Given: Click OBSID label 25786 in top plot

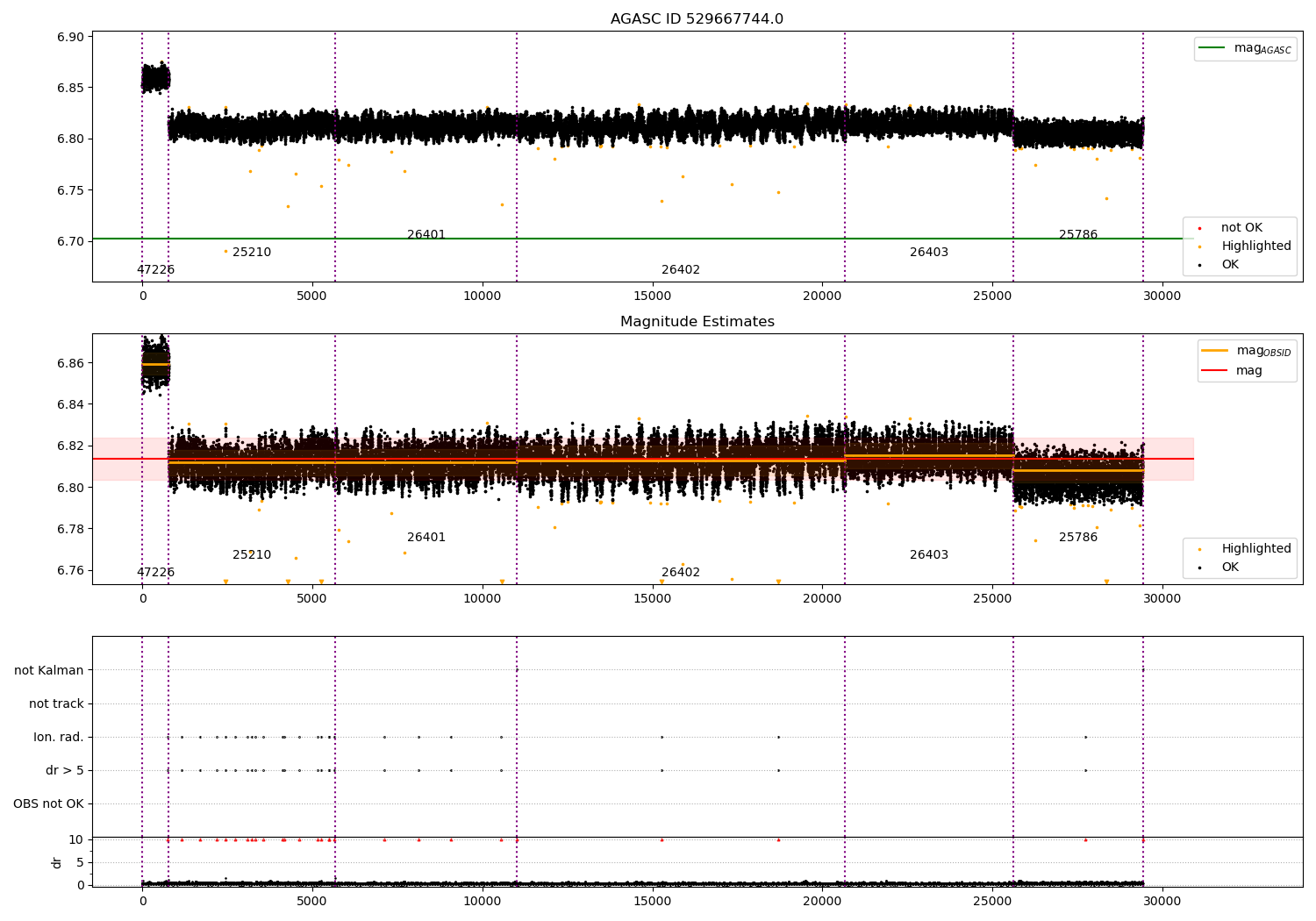Looking at the screenshot, I should 1078,235.
